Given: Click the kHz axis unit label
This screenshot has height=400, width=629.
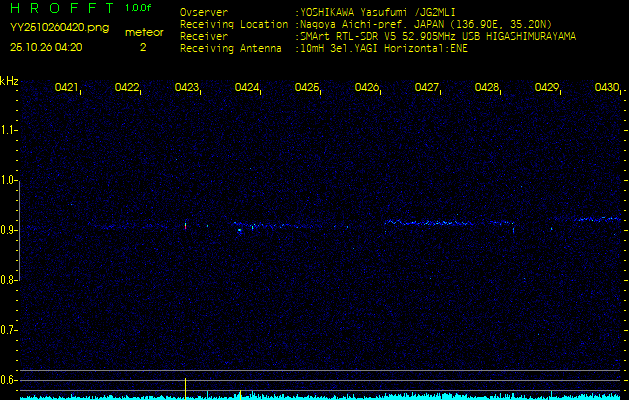Looking at the screenshot, I should point(9,80).
